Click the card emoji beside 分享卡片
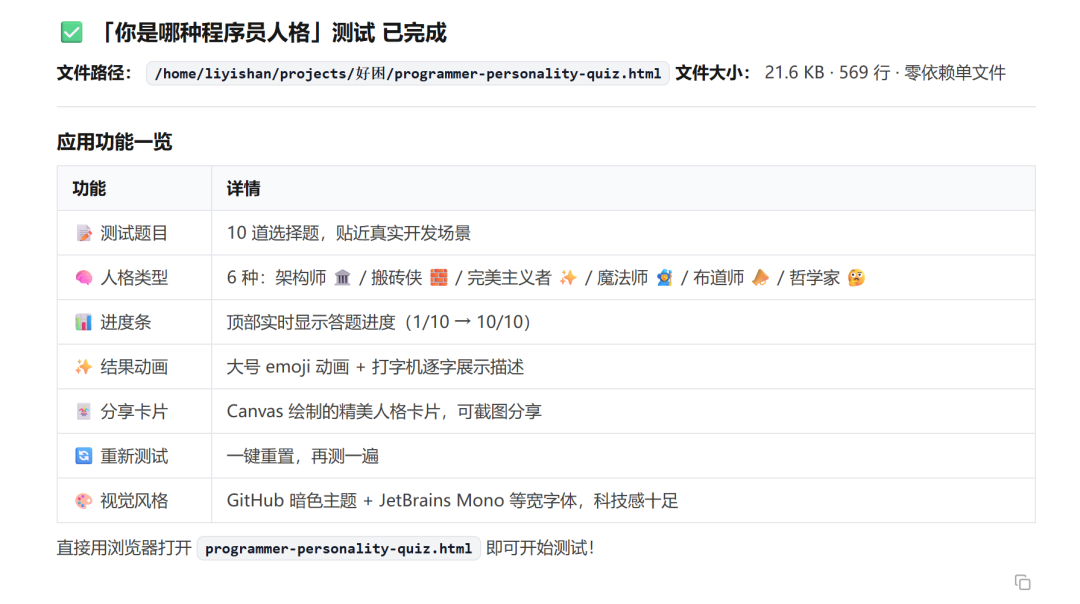1080x604 pixels. [x=83, y=412]
